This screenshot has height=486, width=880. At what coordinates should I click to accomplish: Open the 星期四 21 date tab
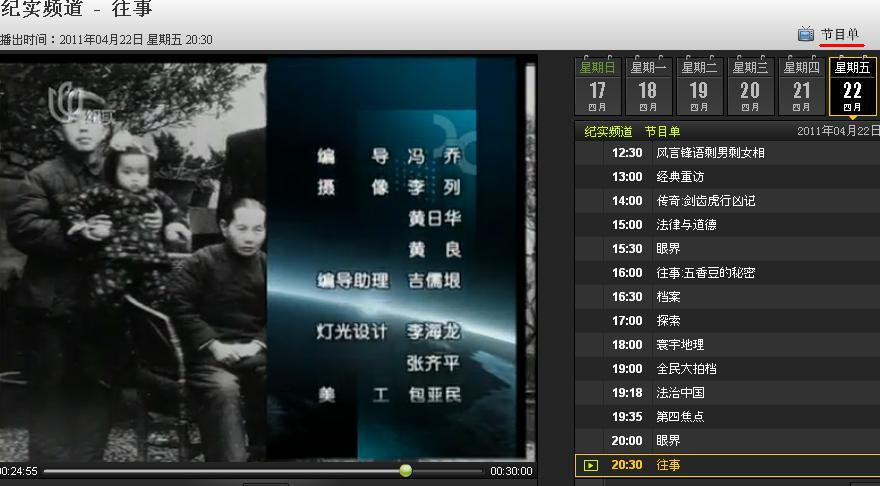pyautogui.click(x=801, y=87)
